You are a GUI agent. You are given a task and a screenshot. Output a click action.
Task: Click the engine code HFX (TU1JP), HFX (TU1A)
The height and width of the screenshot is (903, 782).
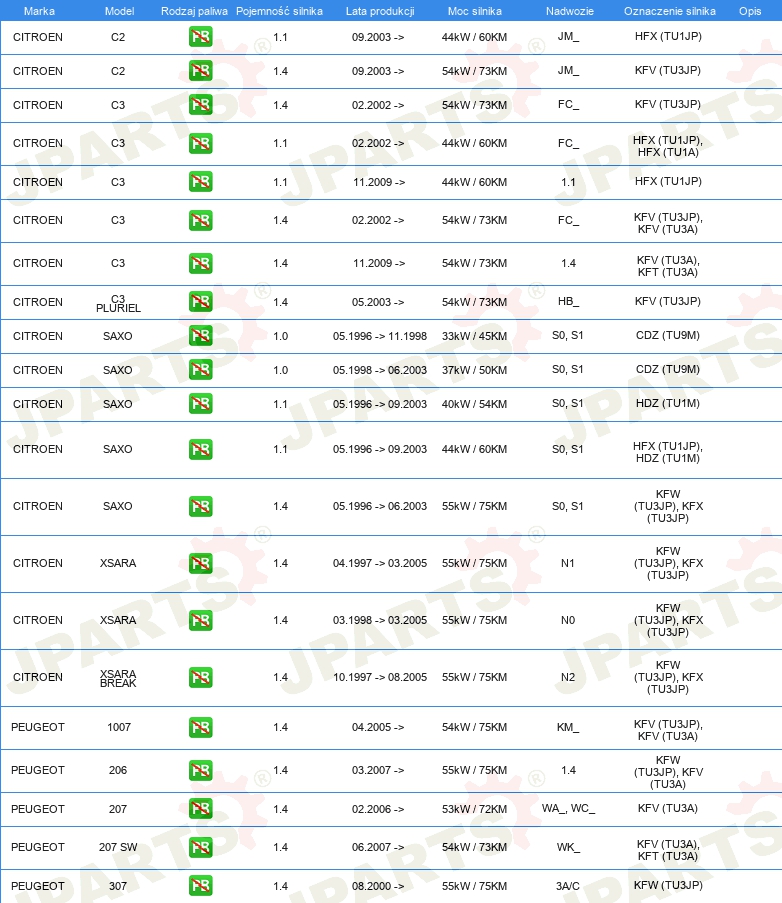tap(668, 146)
